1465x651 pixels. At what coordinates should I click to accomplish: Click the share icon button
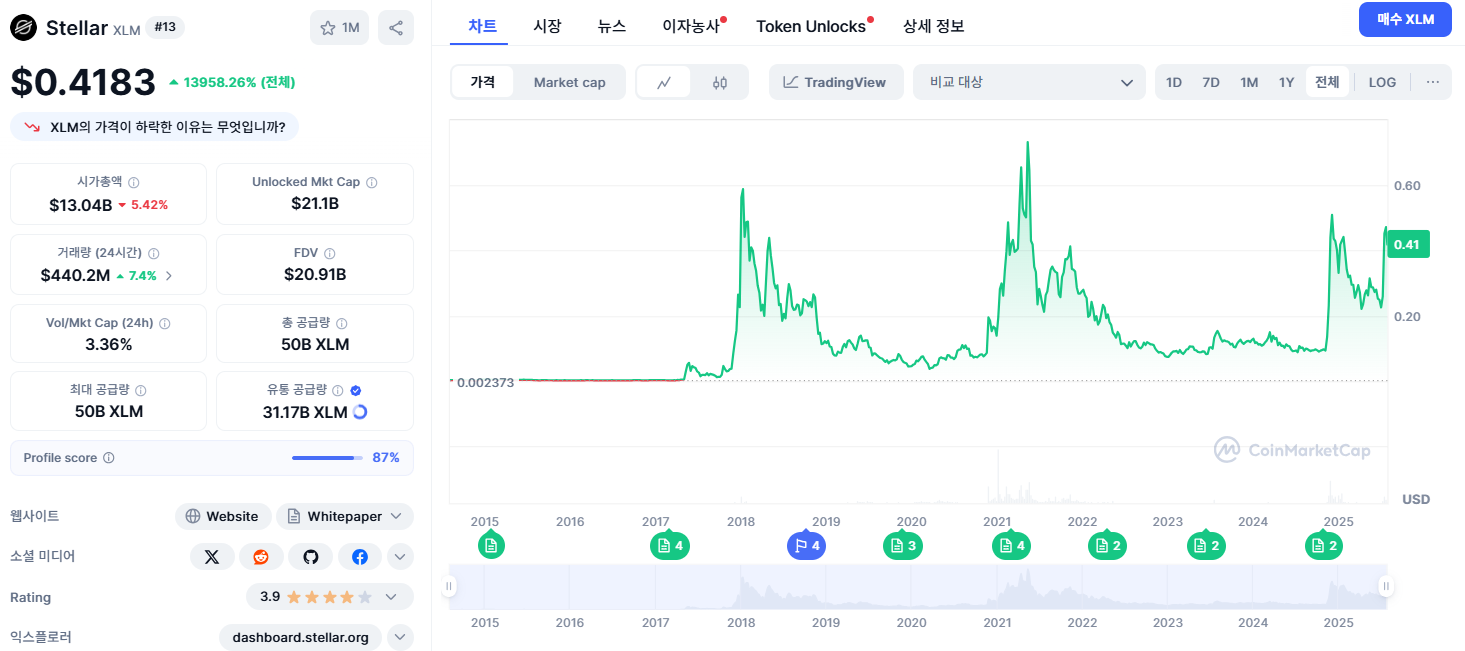(x=396, y=28)
